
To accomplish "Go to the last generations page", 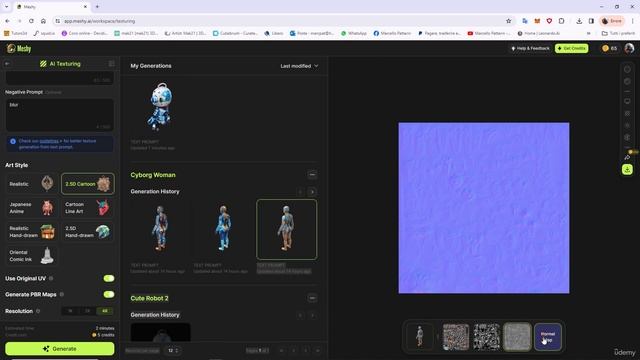I will [318, 350].
